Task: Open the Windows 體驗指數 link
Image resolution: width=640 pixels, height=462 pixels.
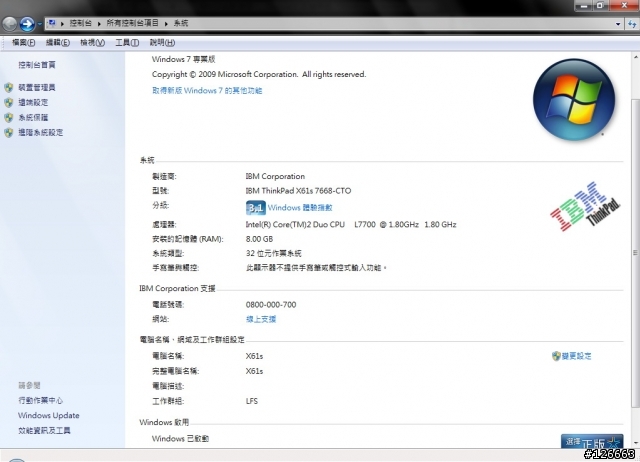Action: pos(300,208)
